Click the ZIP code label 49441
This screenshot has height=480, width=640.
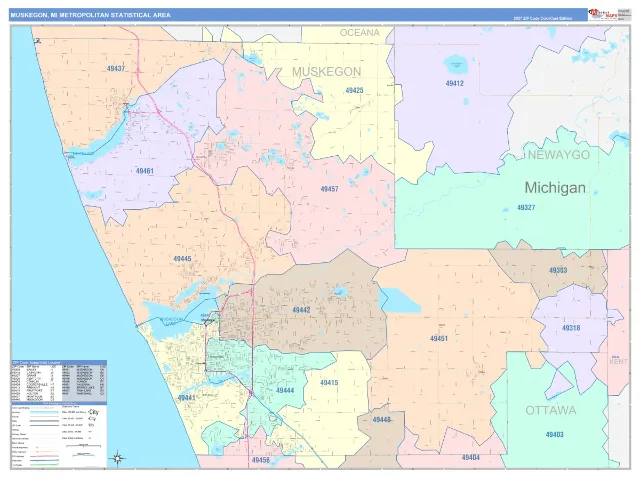186,398
